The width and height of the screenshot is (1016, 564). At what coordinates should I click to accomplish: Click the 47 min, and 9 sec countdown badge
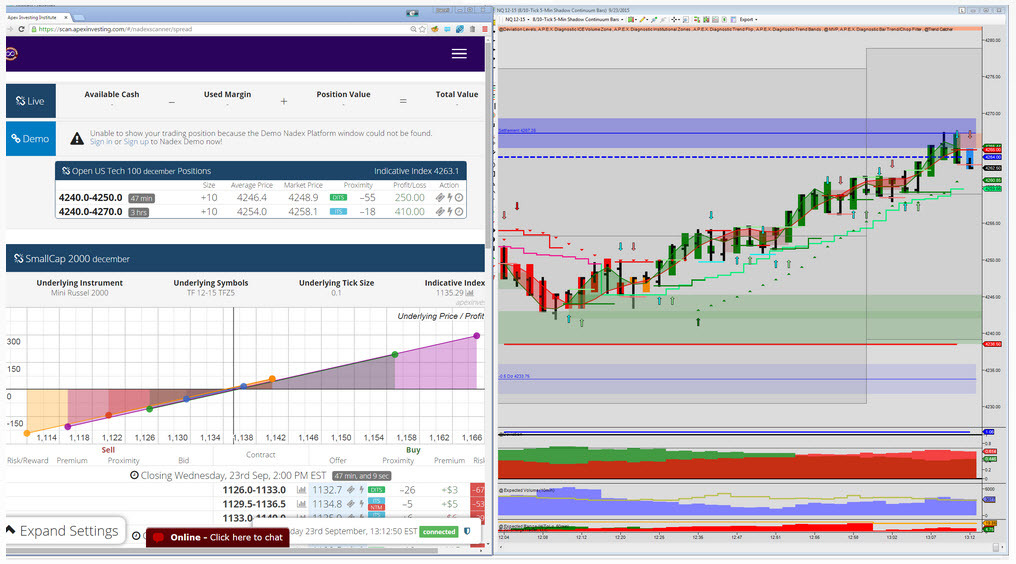click(x=362, y=476)
